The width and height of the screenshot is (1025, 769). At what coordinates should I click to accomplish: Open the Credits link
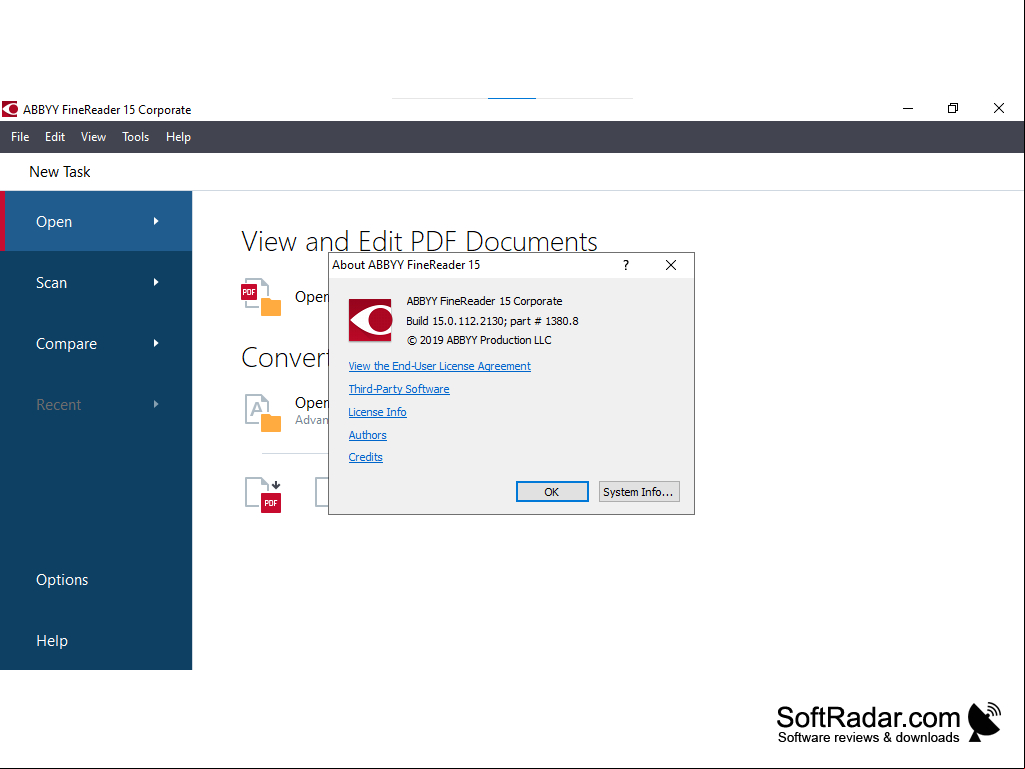point(365,457)
